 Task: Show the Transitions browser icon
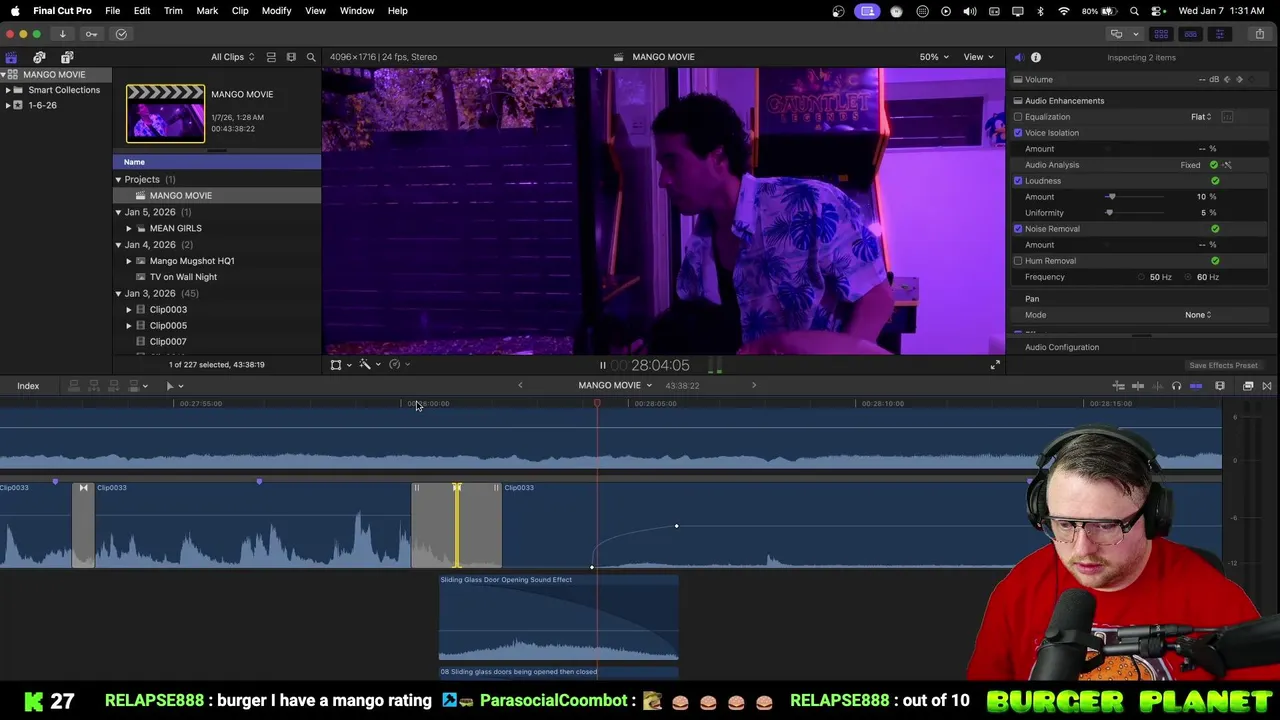coord(1267,386)
